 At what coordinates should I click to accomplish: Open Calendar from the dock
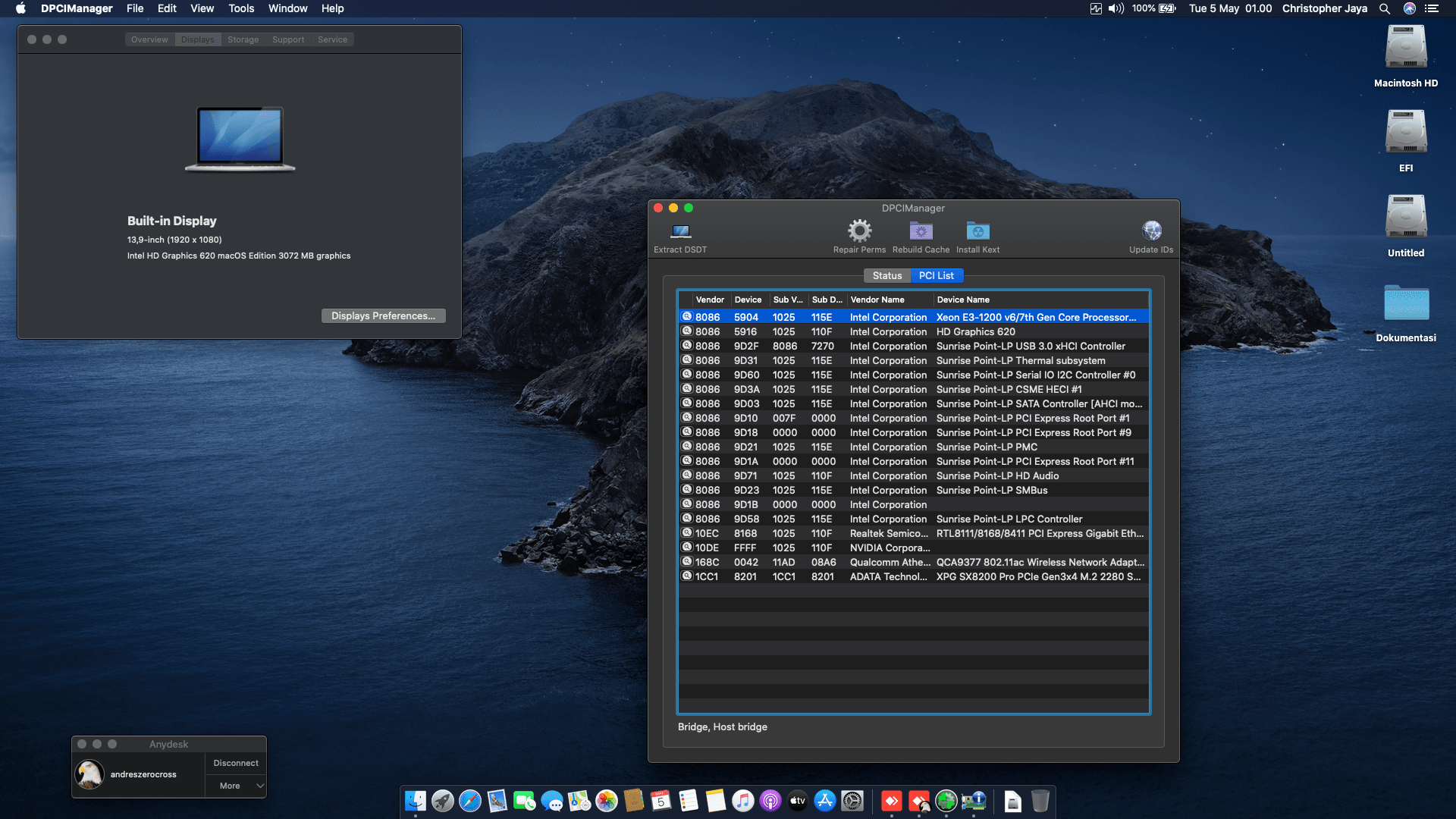click(x=661, y=801)
